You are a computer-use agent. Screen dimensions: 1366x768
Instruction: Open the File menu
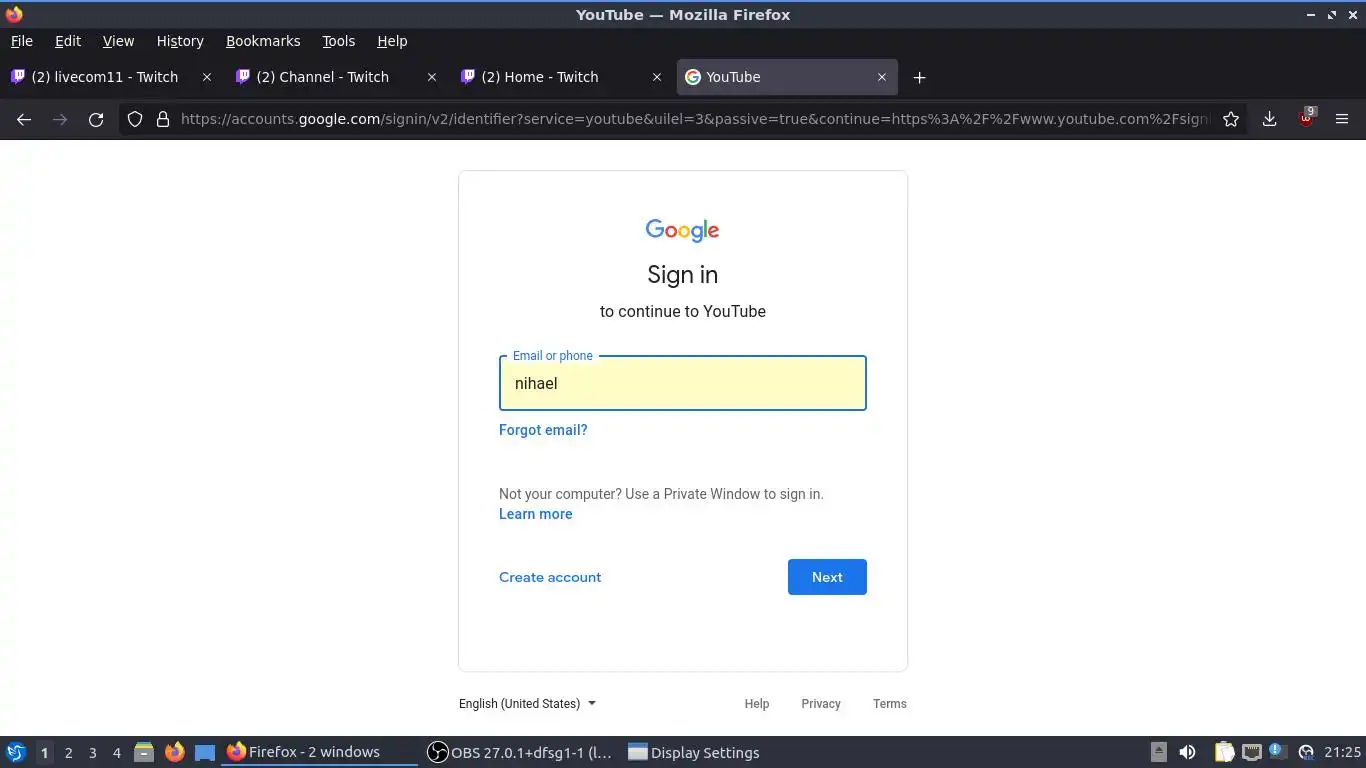click(x=21, y=41)
